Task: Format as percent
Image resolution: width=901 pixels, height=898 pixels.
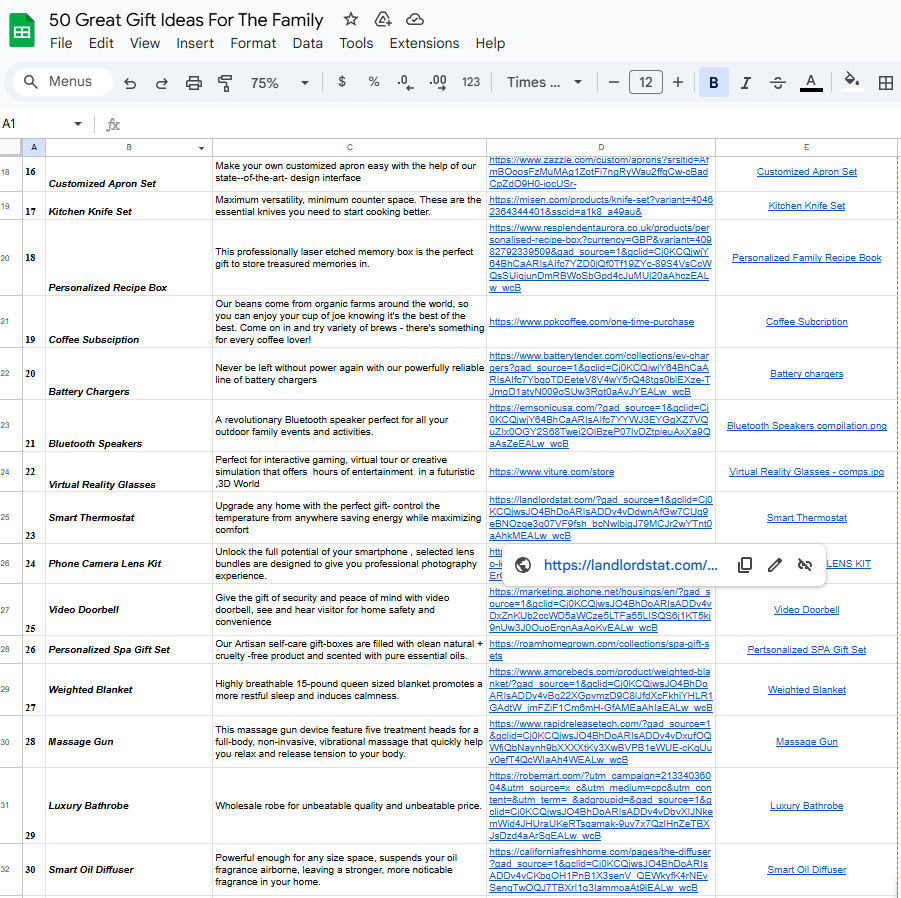Action: tap(374, 82)
